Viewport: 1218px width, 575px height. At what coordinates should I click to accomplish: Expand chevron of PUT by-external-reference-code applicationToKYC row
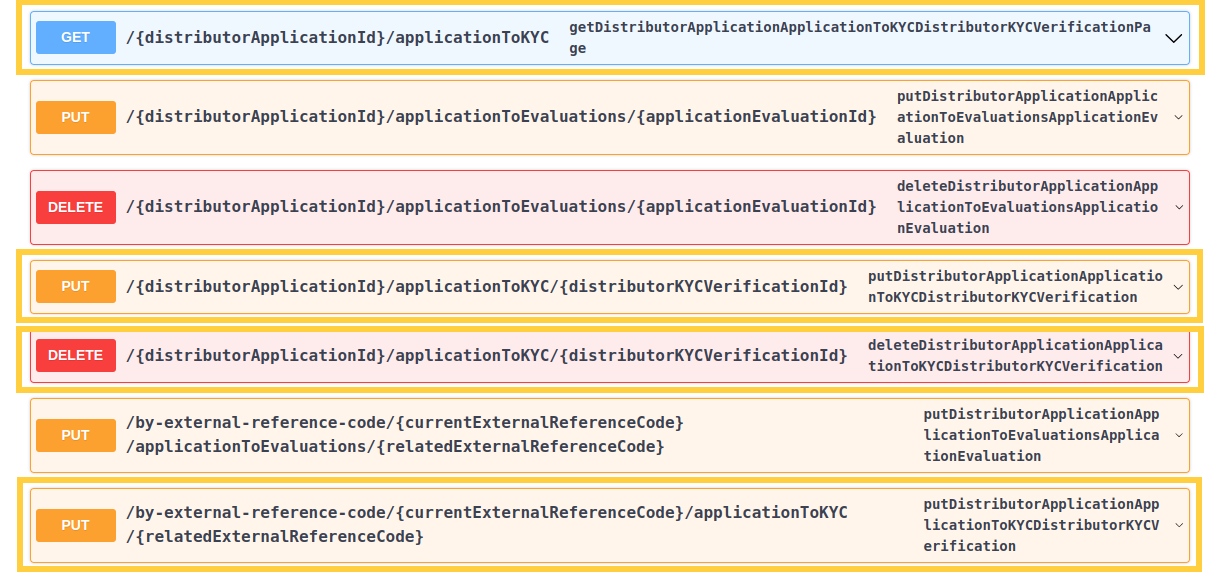pyautogui.click(x=1178, y=525)
